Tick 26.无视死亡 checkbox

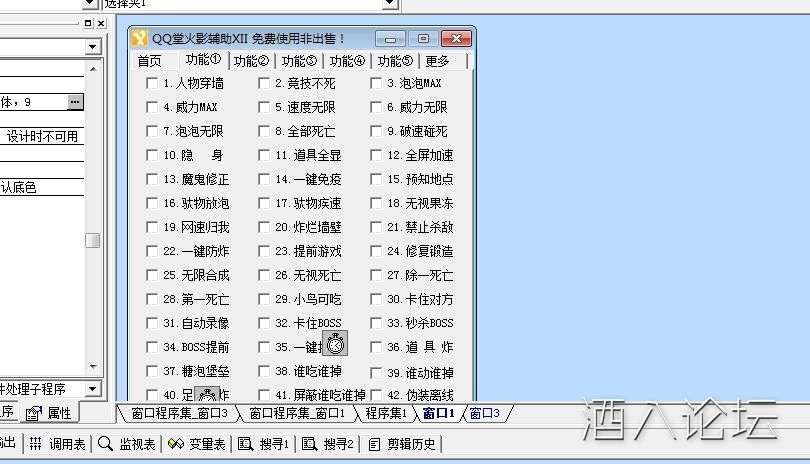point(264,275)
